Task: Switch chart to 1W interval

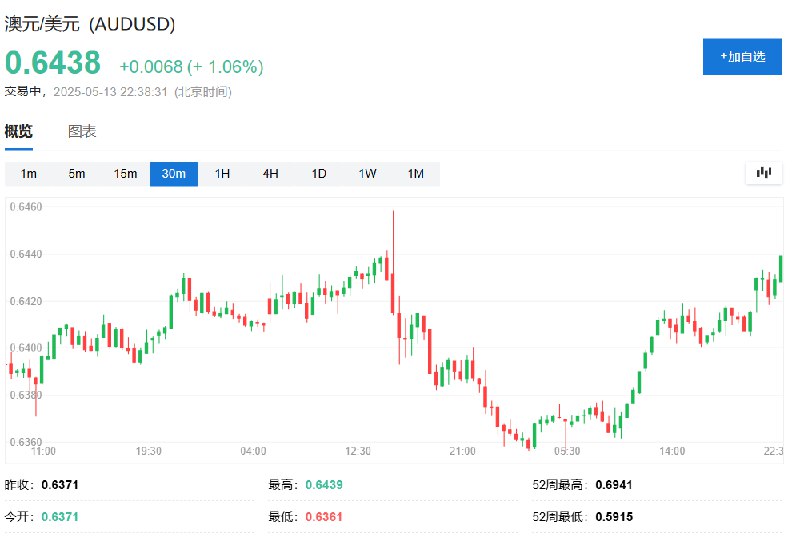Action: coord(367,174)
